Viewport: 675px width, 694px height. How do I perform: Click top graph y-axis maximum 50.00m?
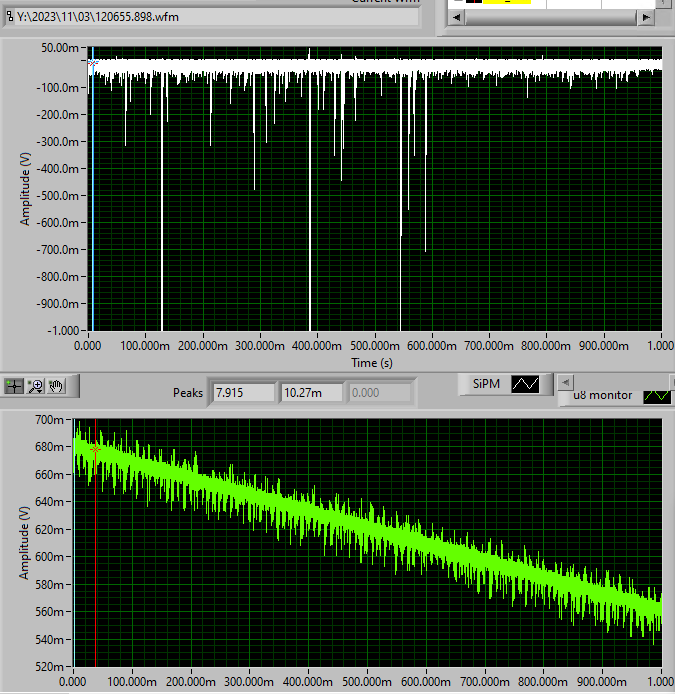point(60,48)
